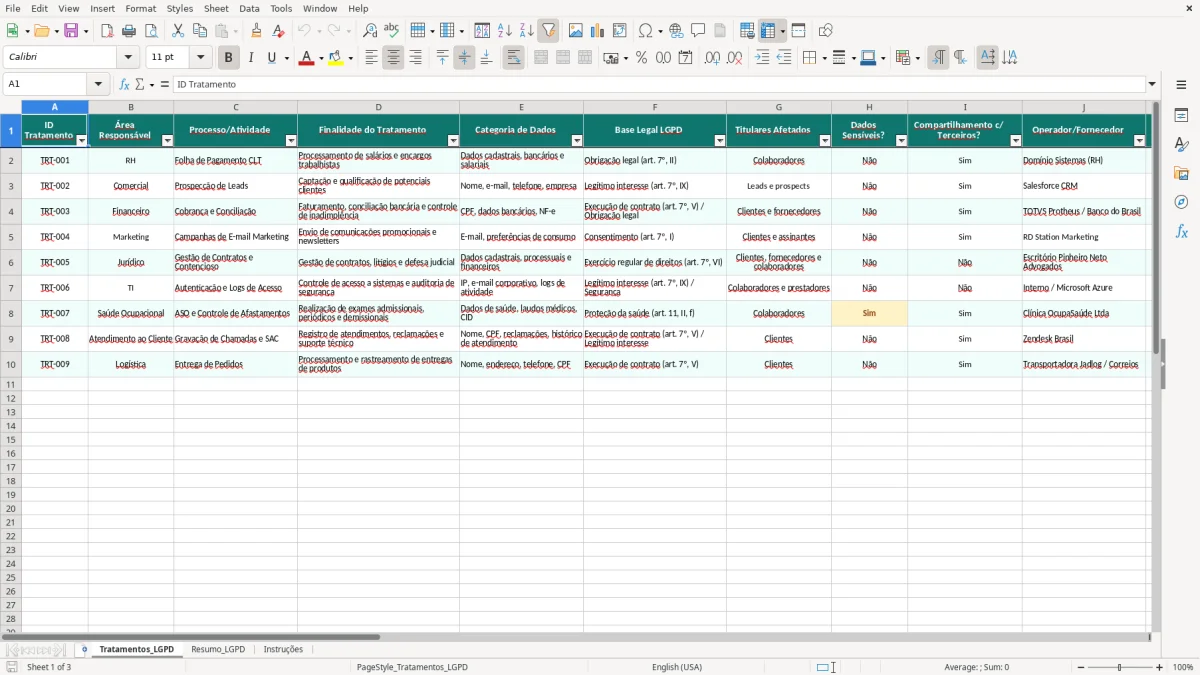Toggle Freeze Rows and Columns
Screen dimensions: 1200x675
(768, 31)
